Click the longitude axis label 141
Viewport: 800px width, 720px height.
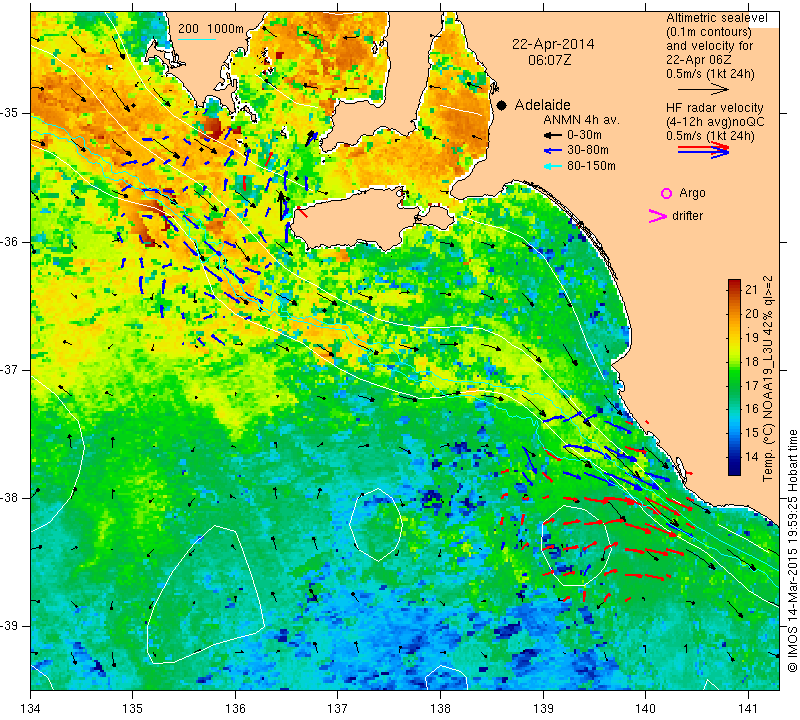(x=748, y=708)
